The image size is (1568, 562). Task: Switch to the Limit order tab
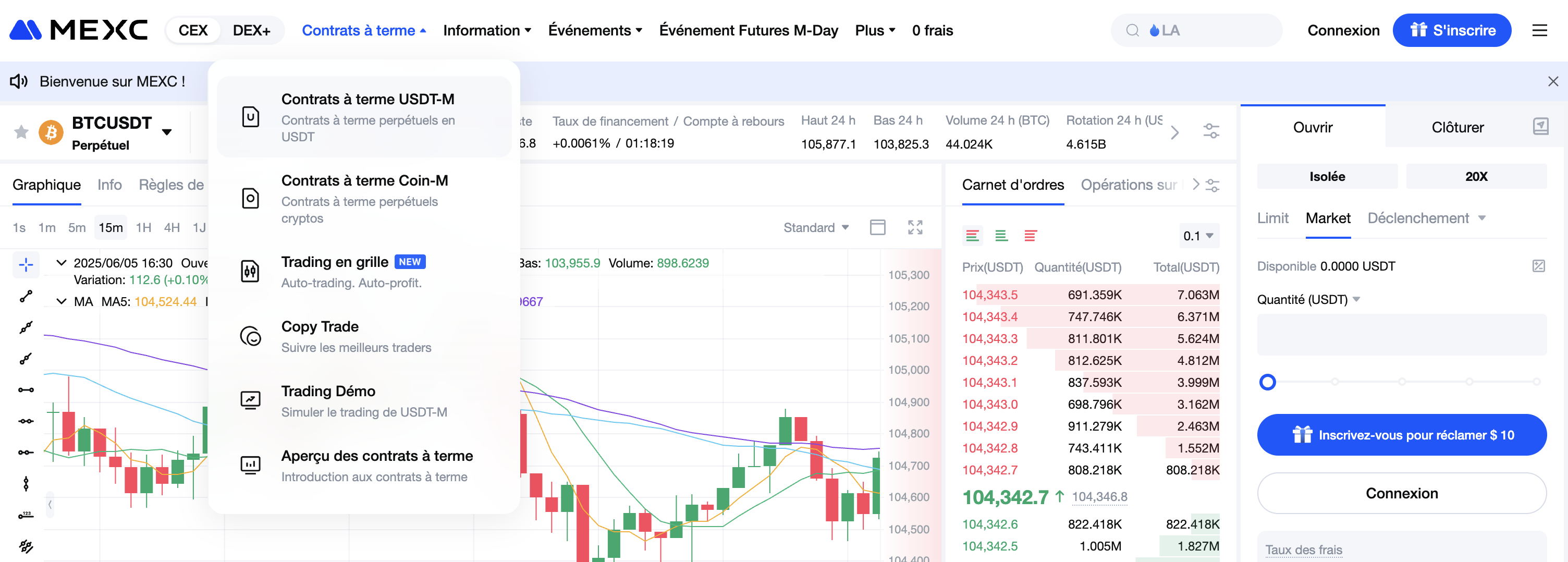[1272, 218]
